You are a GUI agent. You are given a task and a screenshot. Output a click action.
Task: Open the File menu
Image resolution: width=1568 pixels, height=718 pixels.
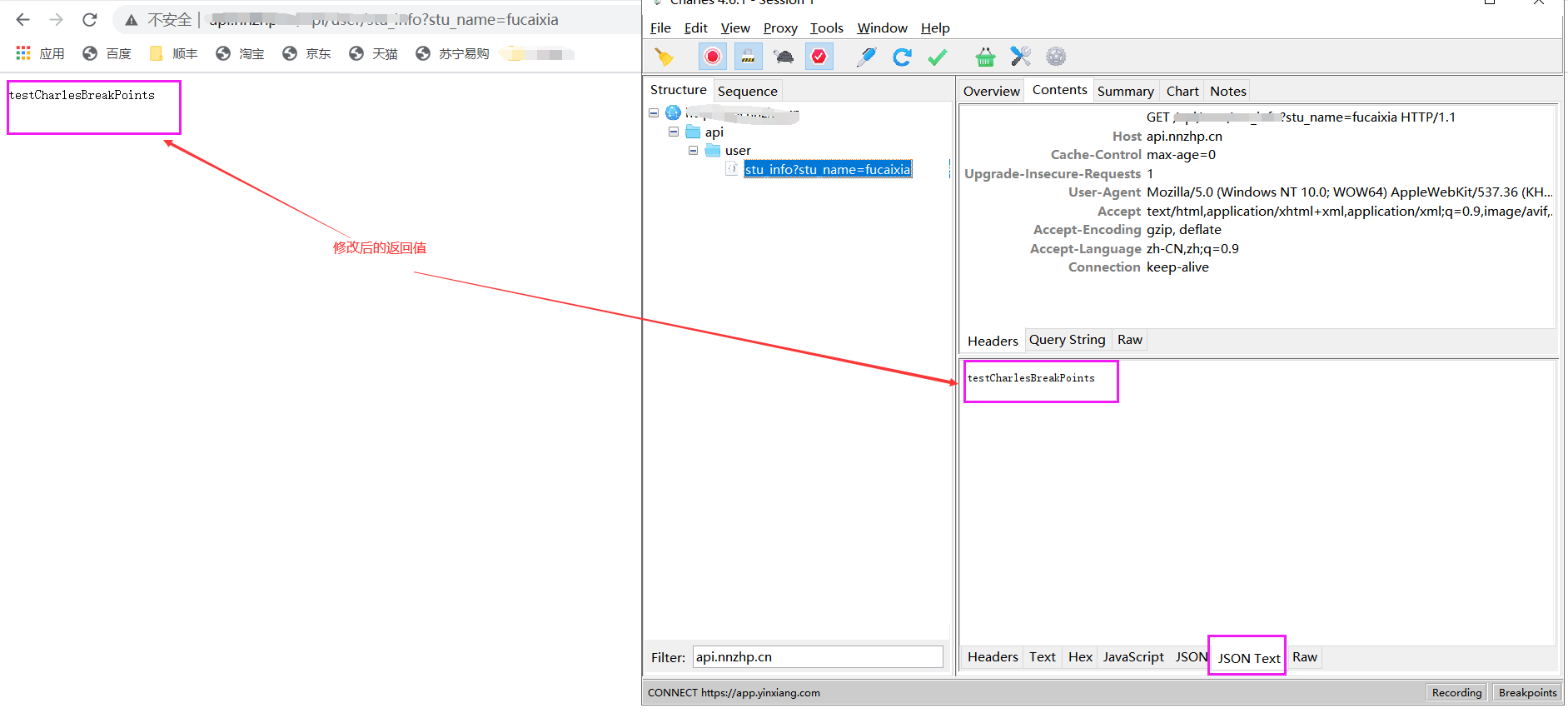click(660, 27)
